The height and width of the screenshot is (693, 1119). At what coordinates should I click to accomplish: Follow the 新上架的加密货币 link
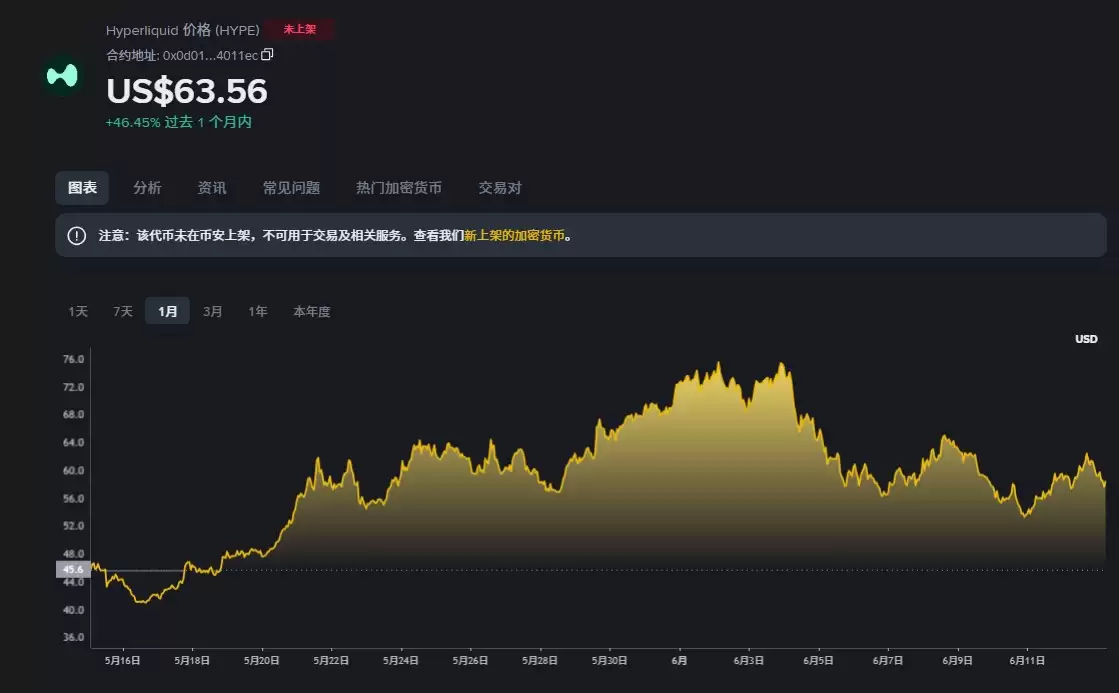click(x=515, y=236)
